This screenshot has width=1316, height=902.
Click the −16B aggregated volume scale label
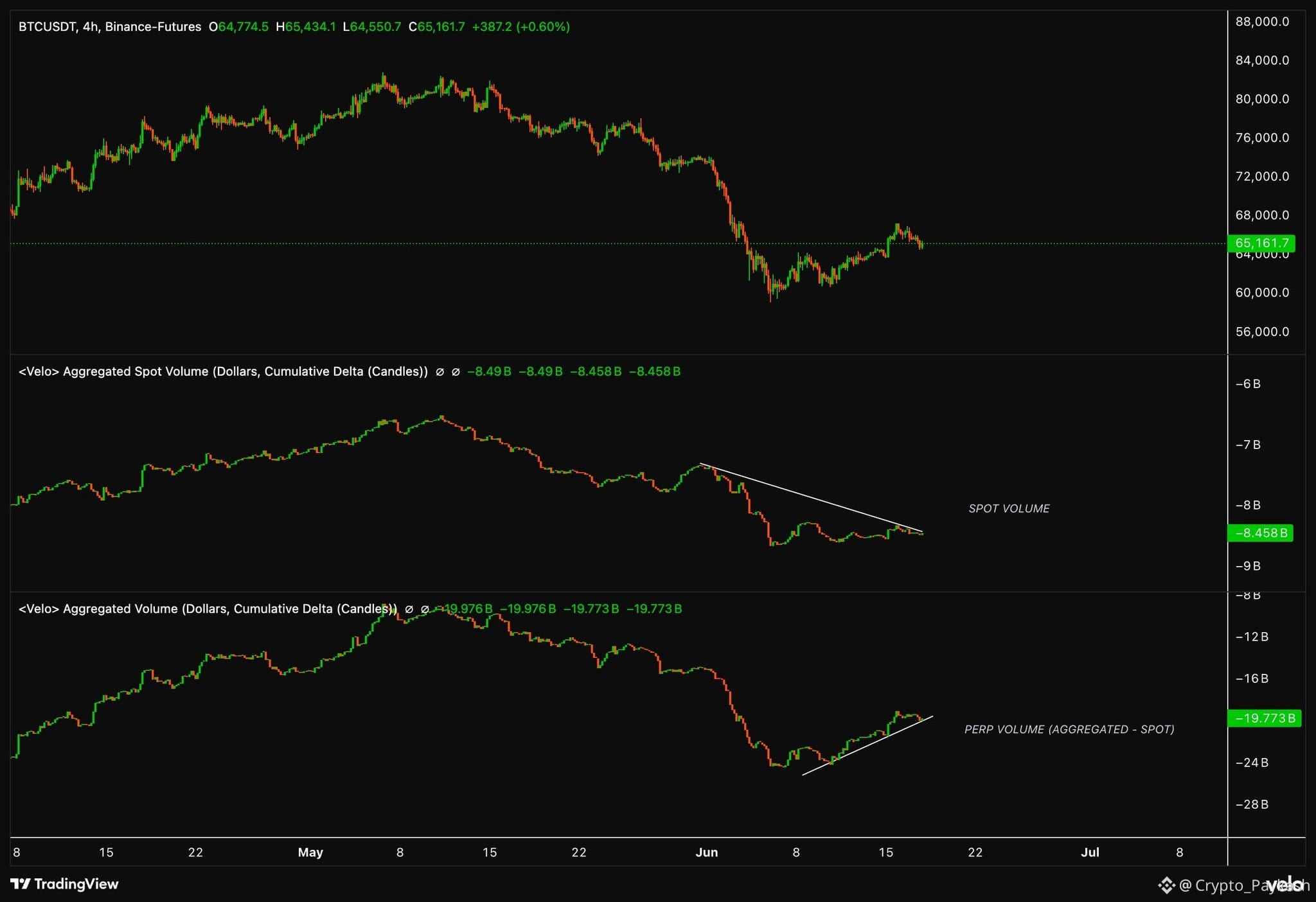1252,678
